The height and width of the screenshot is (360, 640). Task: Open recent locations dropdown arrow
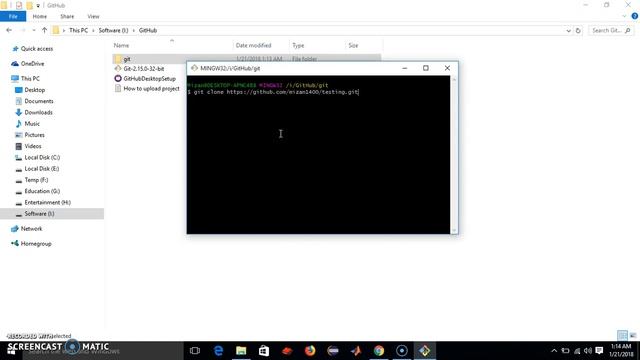coord(34,31)
